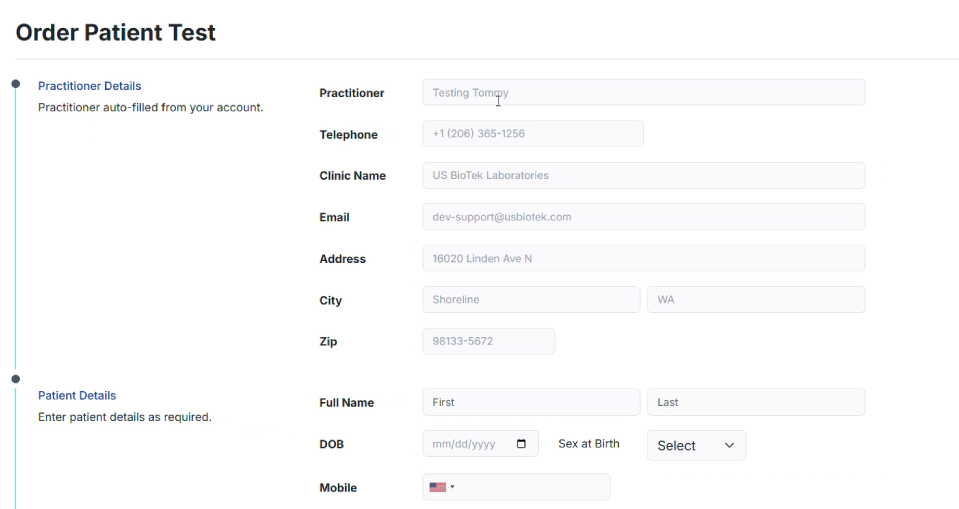Image resolution: width=959 pixels, height=509 pixels.
Task: Click the DOB date input field
Action: [x=480, y=444]
